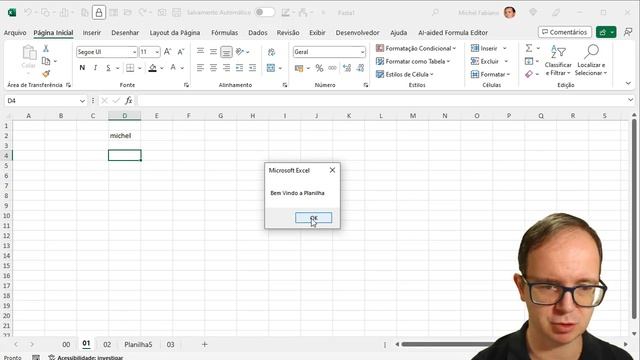Decrease indent
Viewport: 640px width, 360px height.
click(240, 68)
